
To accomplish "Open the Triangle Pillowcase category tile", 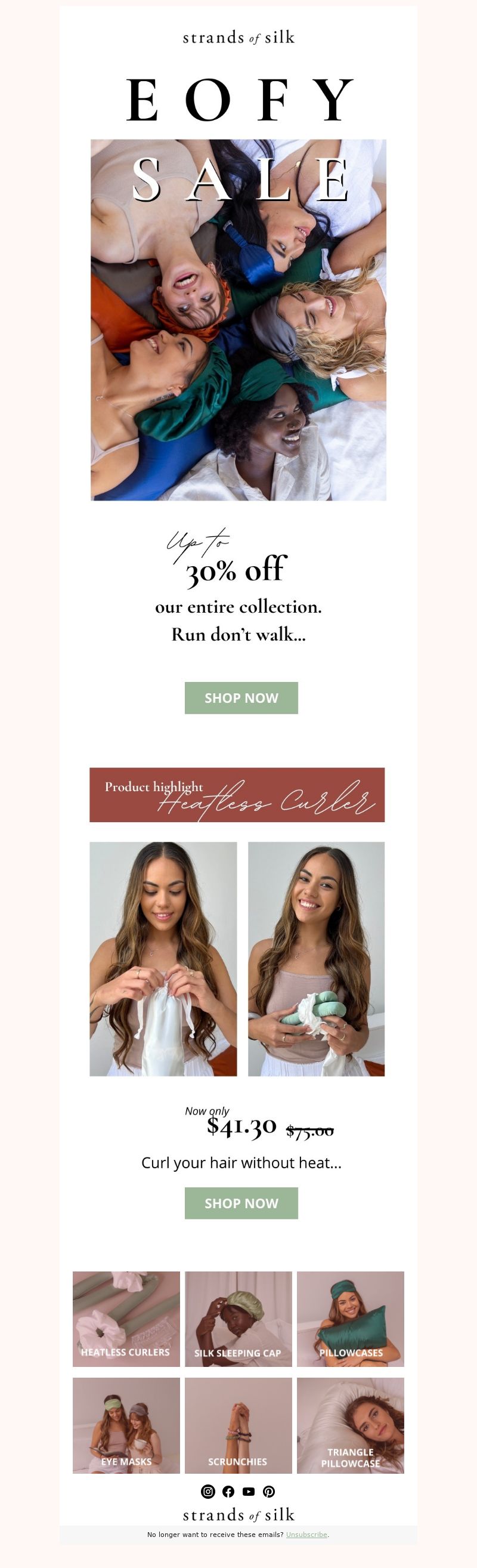I will pos(351,1425).
